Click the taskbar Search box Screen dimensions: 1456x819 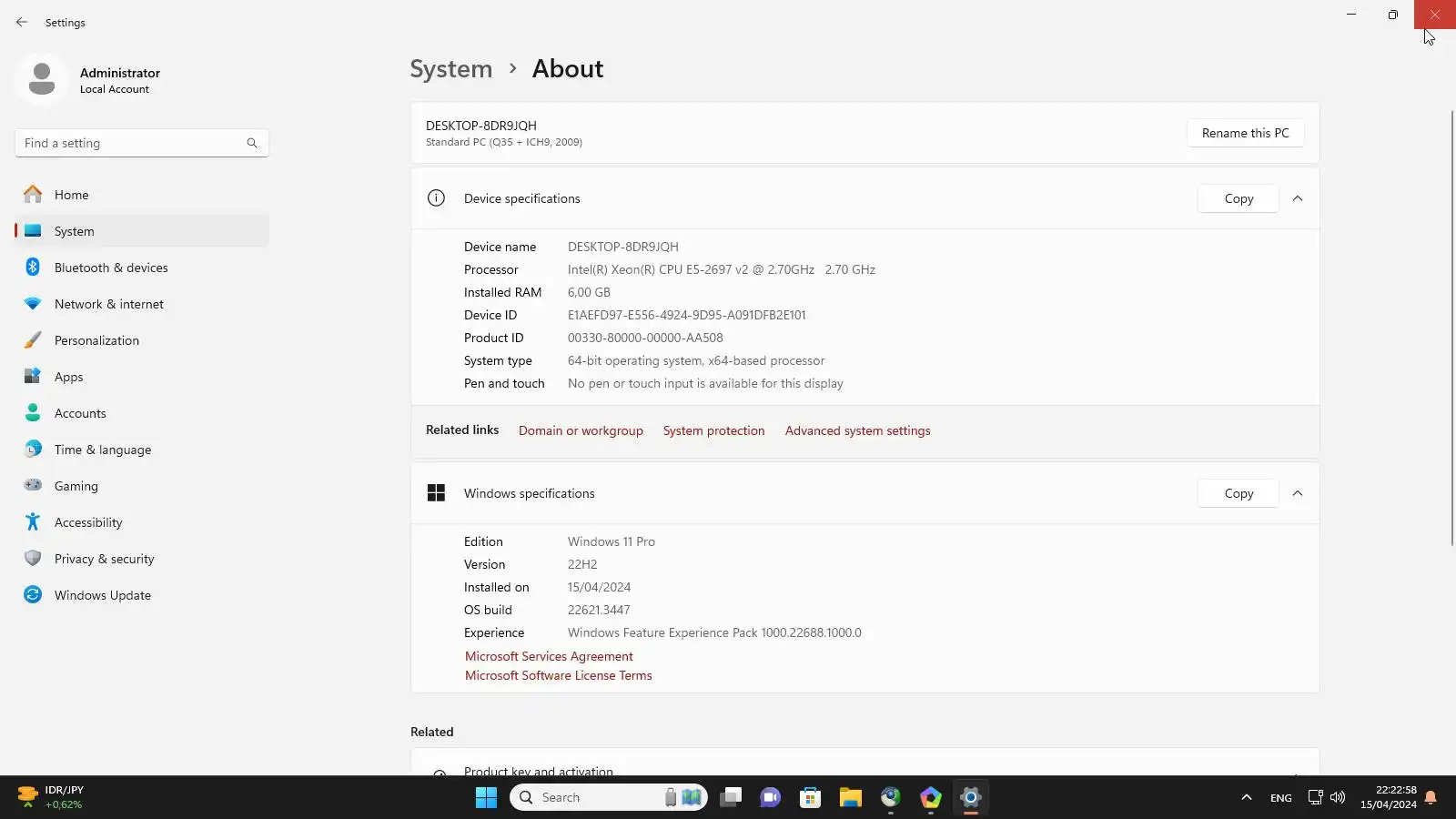609,797
